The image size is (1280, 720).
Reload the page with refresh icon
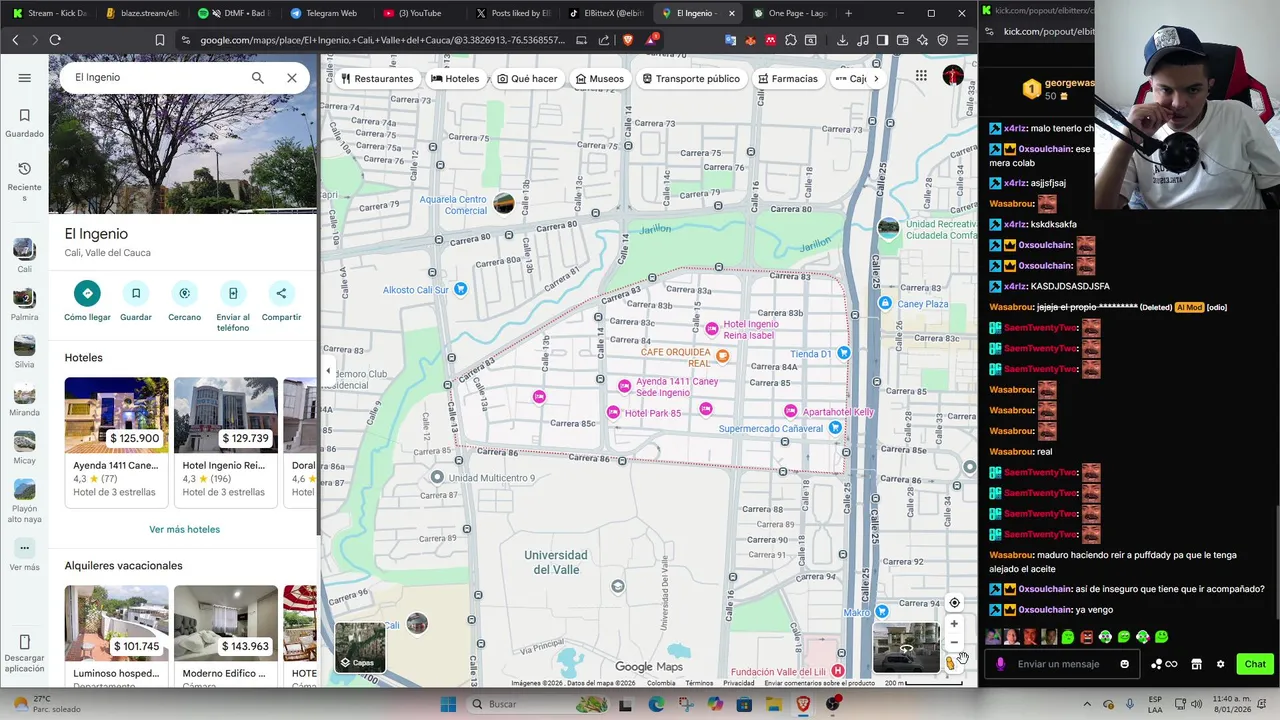pos(55,40)
